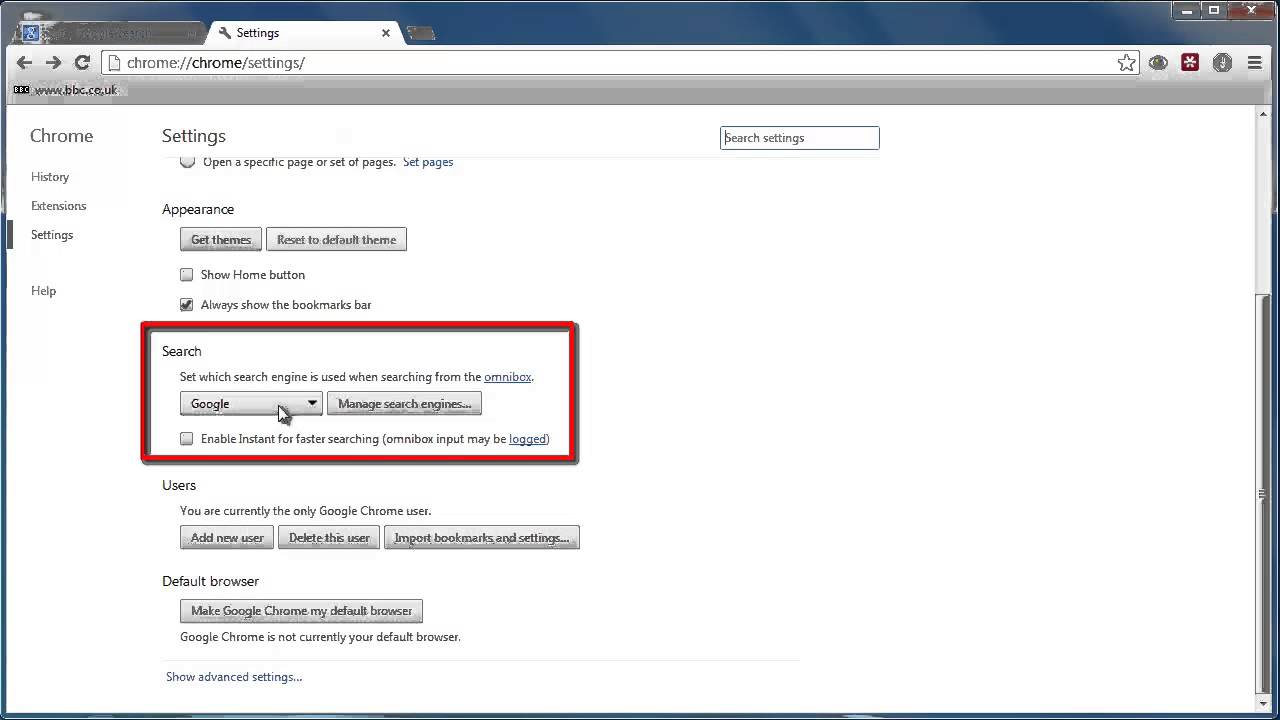The height and width of the screenshot is (720, 1280).
Task: Open Help in the sidebar
Action: point(44,291)
